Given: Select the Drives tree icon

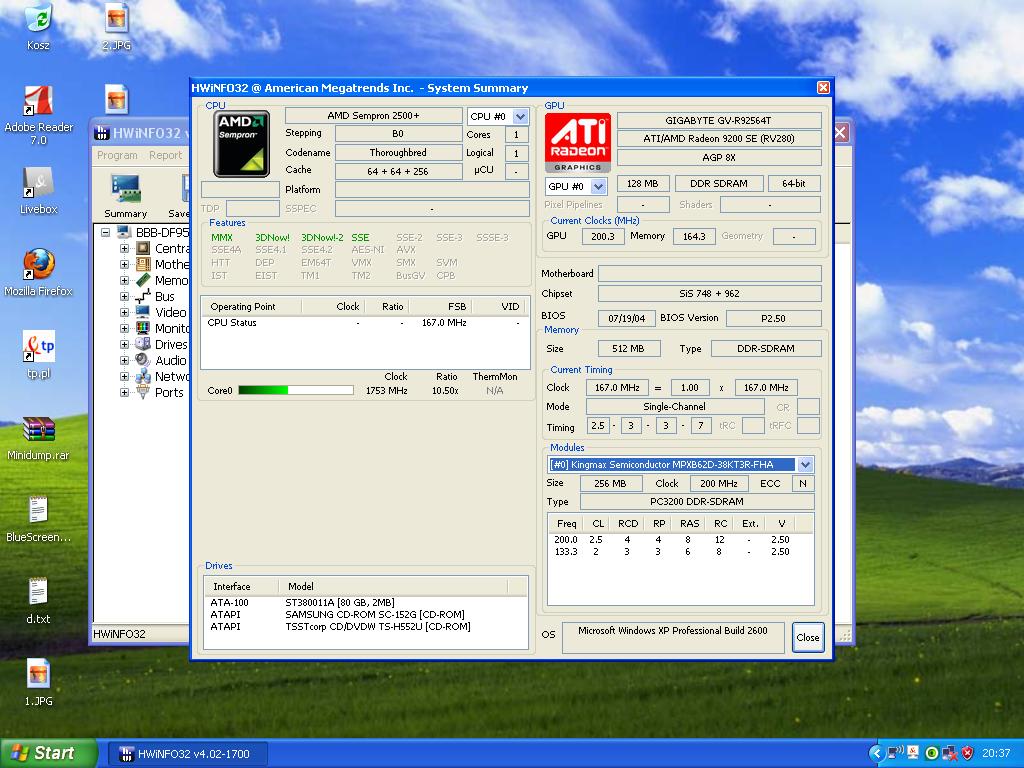Looking at the screenshot, I should pos(143,344).
